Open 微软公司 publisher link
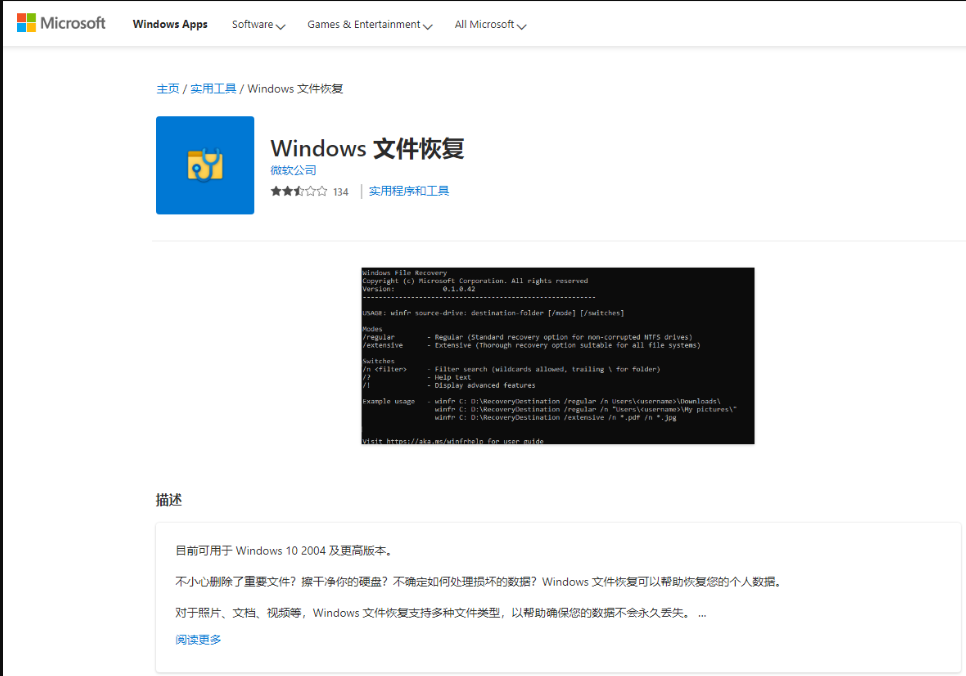 (293, 170)
